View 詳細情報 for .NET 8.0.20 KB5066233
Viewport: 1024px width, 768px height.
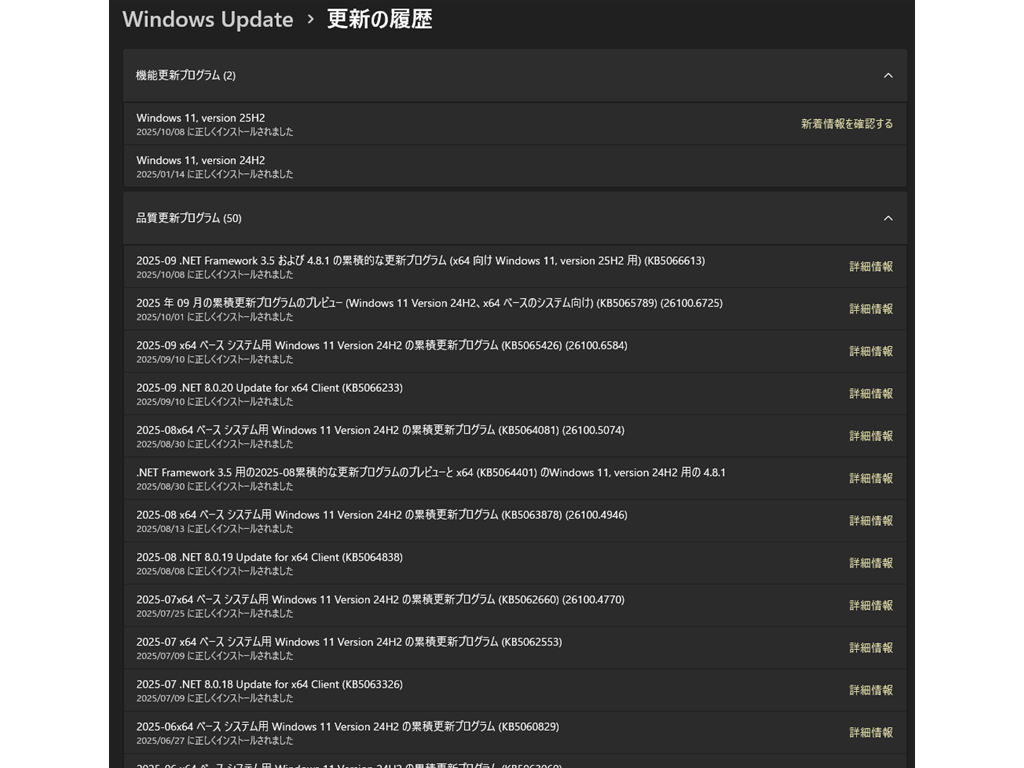tap(870, 394)
